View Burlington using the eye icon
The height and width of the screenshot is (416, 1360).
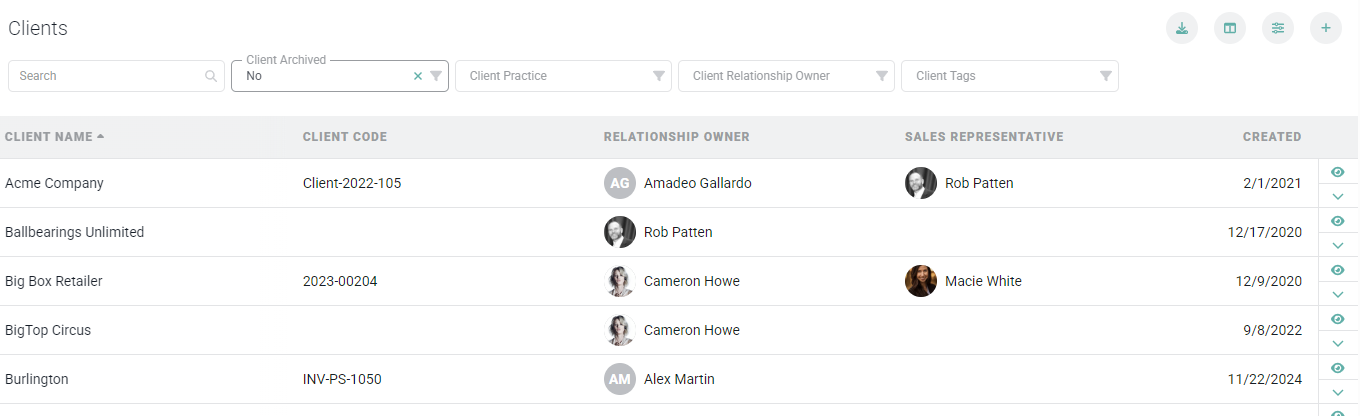tap(1338, 368)
